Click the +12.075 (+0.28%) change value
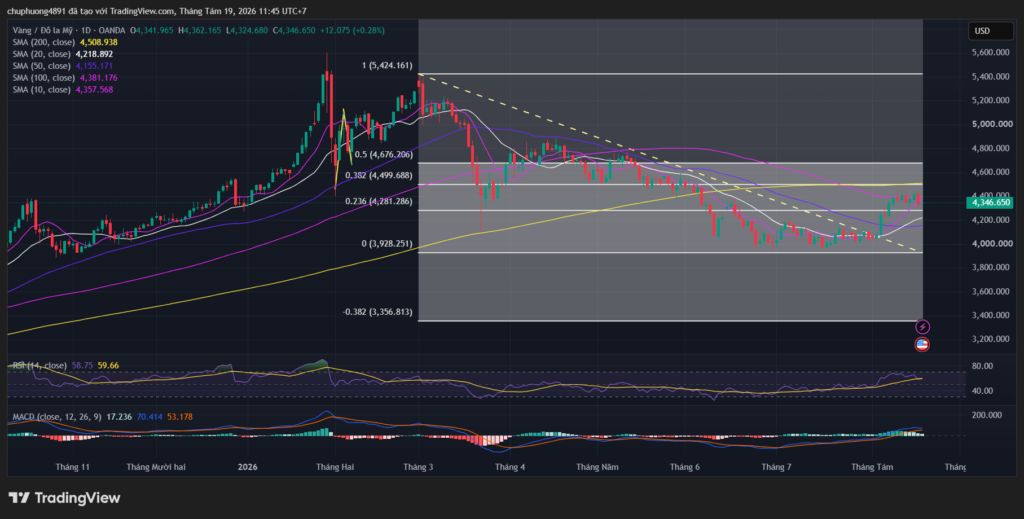Screen dimensions: 1024x519 point(353,31)
